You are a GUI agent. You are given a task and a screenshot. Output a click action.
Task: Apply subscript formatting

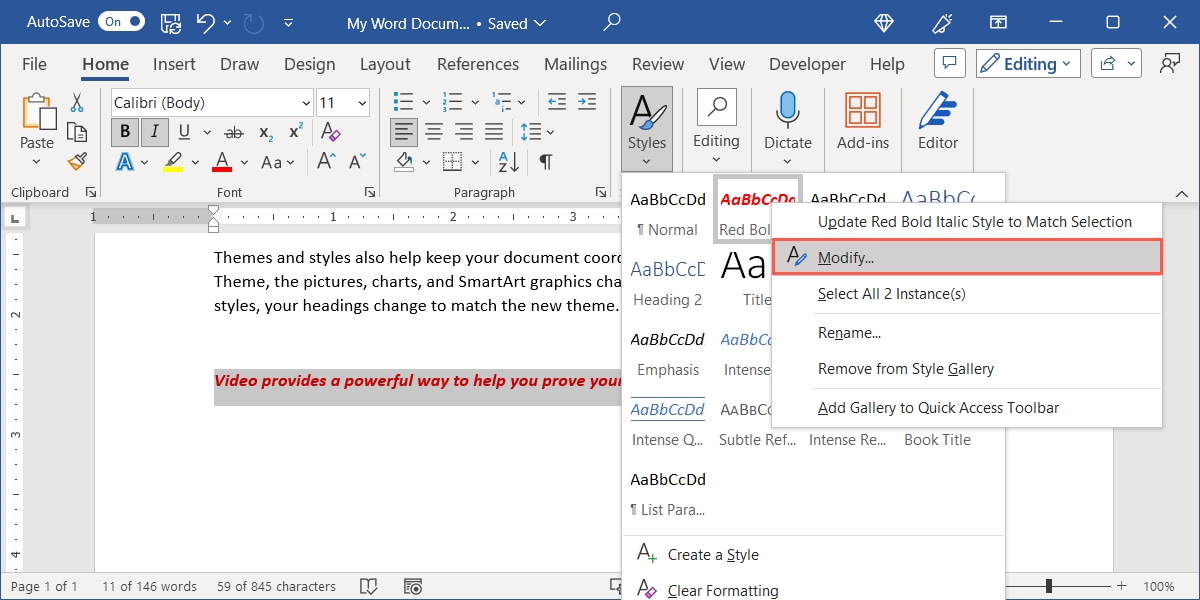[x=265, y=131]
